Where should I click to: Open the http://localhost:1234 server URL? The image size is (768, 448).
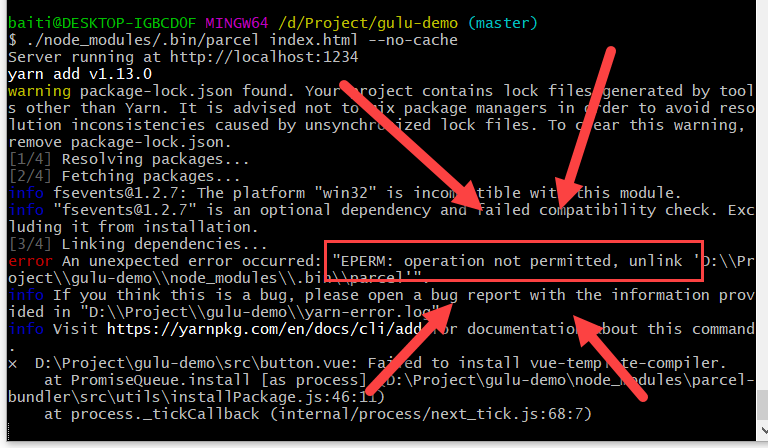coord(264,57)
